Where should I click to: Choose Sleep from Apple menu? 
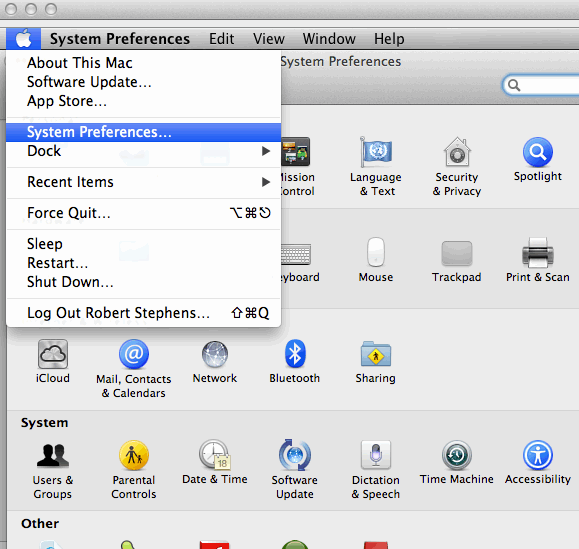[x=143, y=244]
